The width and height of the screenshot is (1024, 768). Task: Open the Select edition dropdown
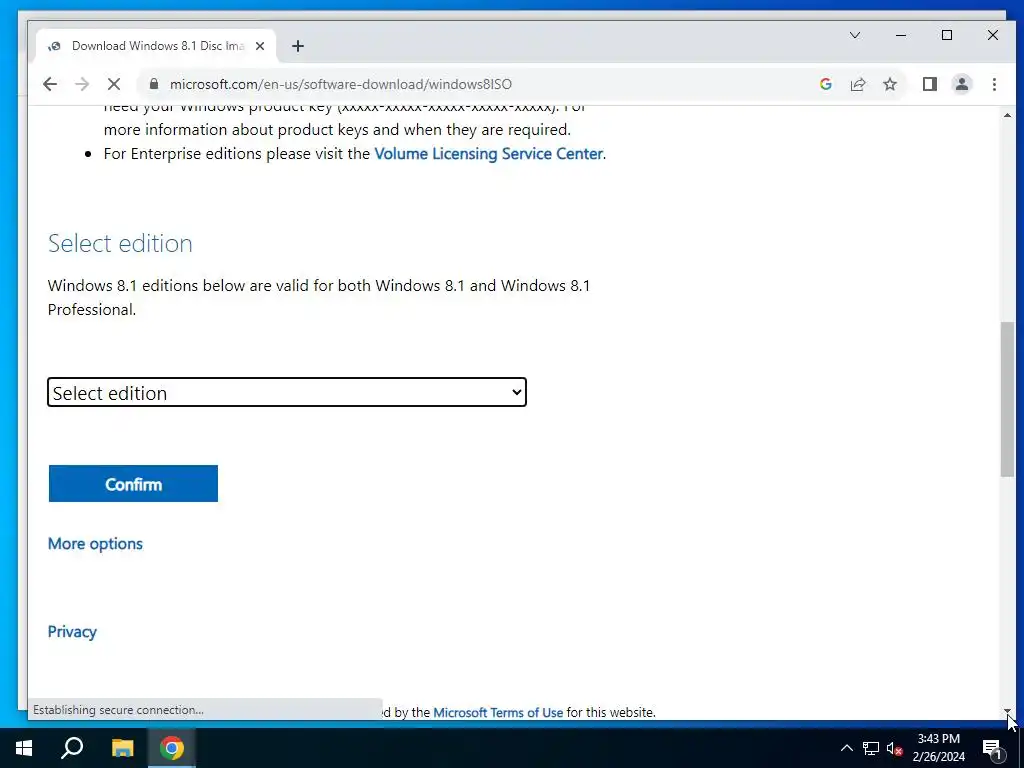click(287, 392)
